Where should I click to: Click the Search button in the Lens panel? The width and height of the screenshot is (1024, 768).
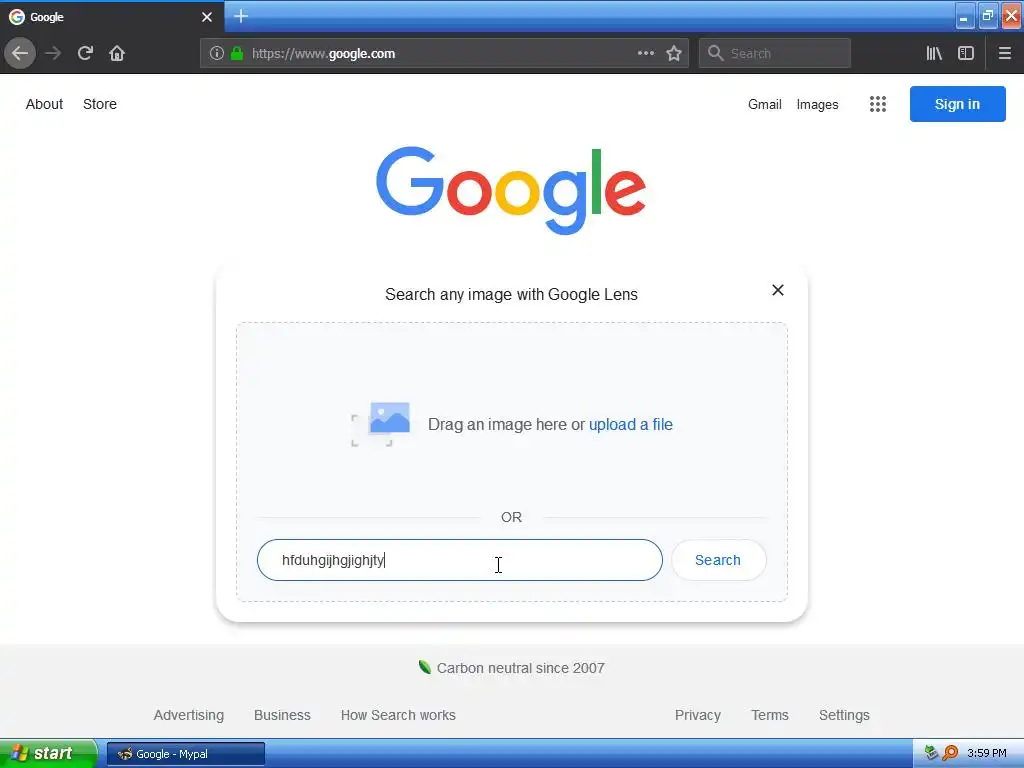[x=718, y=560]
